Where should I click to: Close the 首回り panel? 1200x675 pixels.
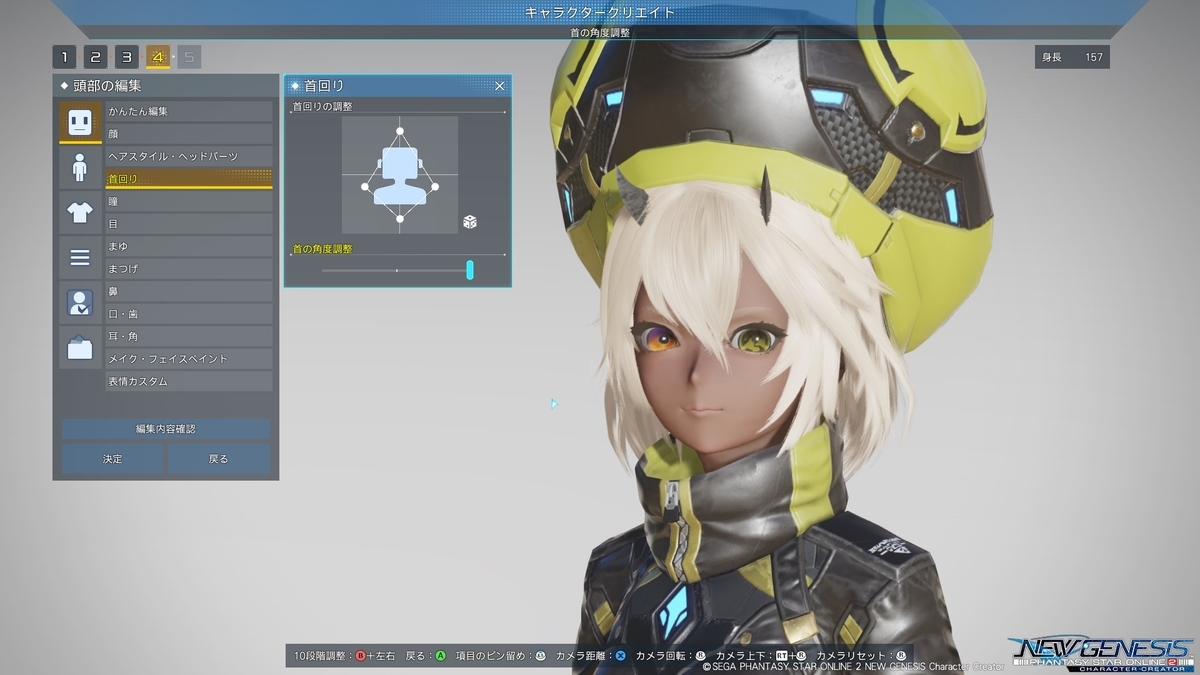pyautogui.click(x=500, y=86)
